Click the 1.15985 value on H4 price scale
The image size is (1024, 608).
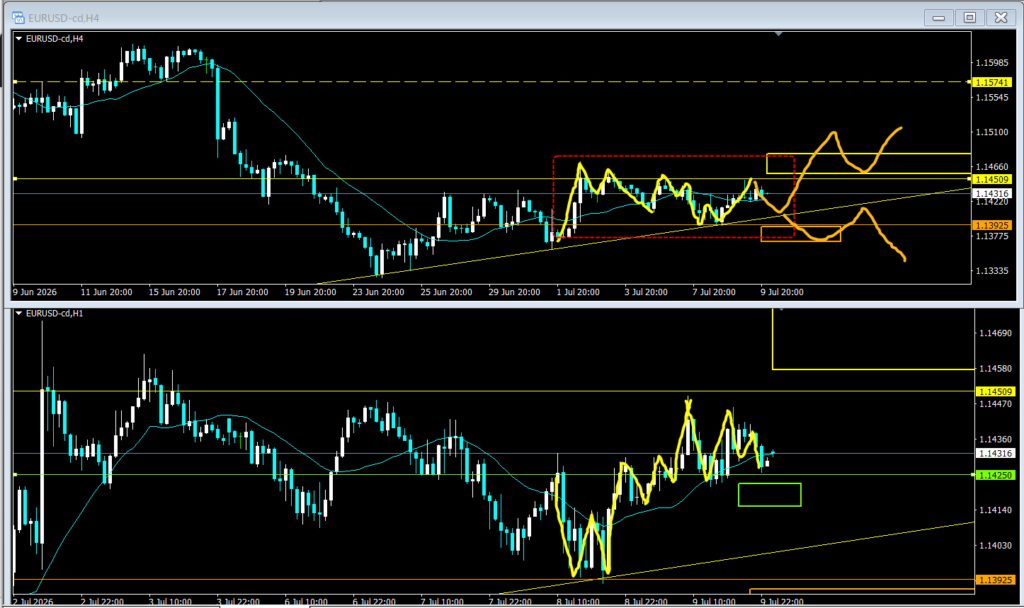tap(992, 63)
